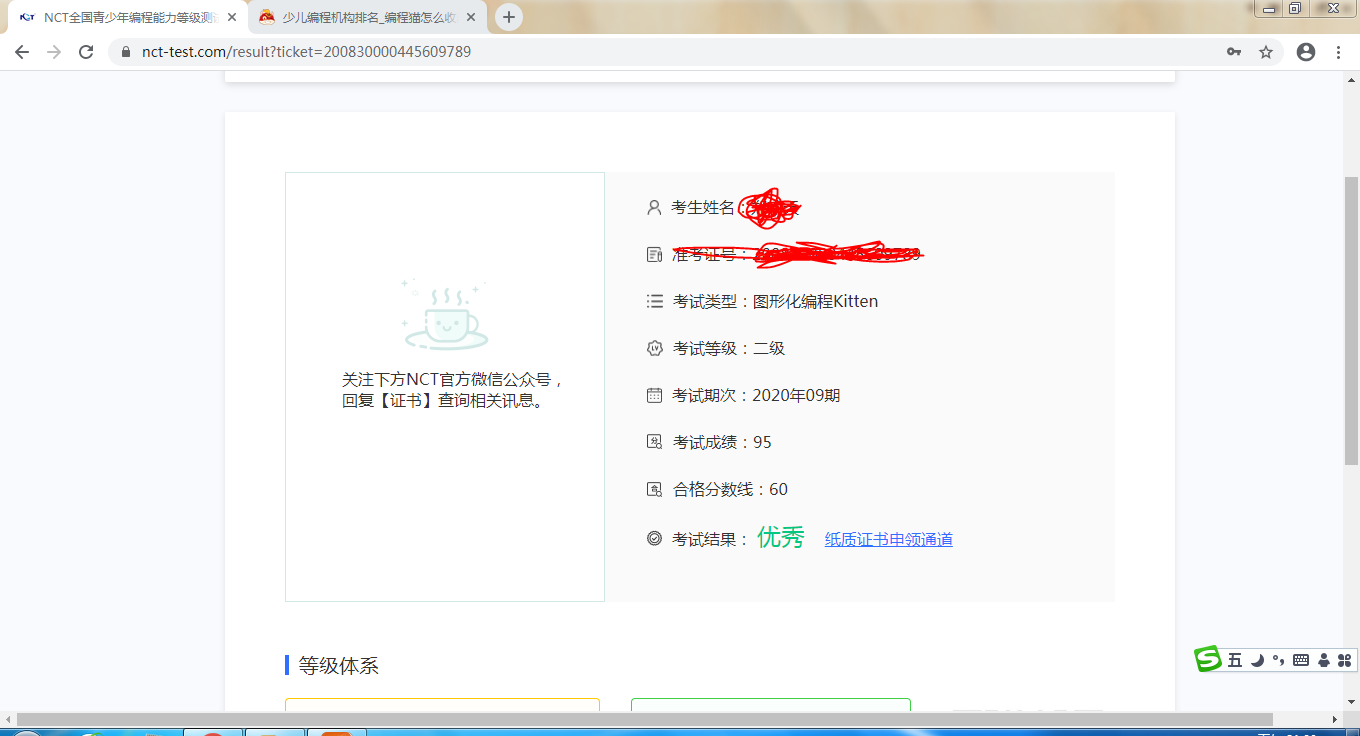Open the IME toolbox grid icon
This screenshot has width=1360, height=736.
pos(1344,660)
